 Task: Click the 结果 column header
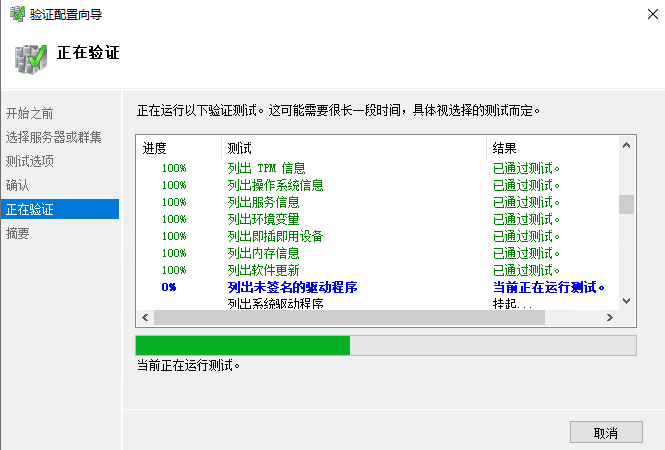(x=552, y=148)
